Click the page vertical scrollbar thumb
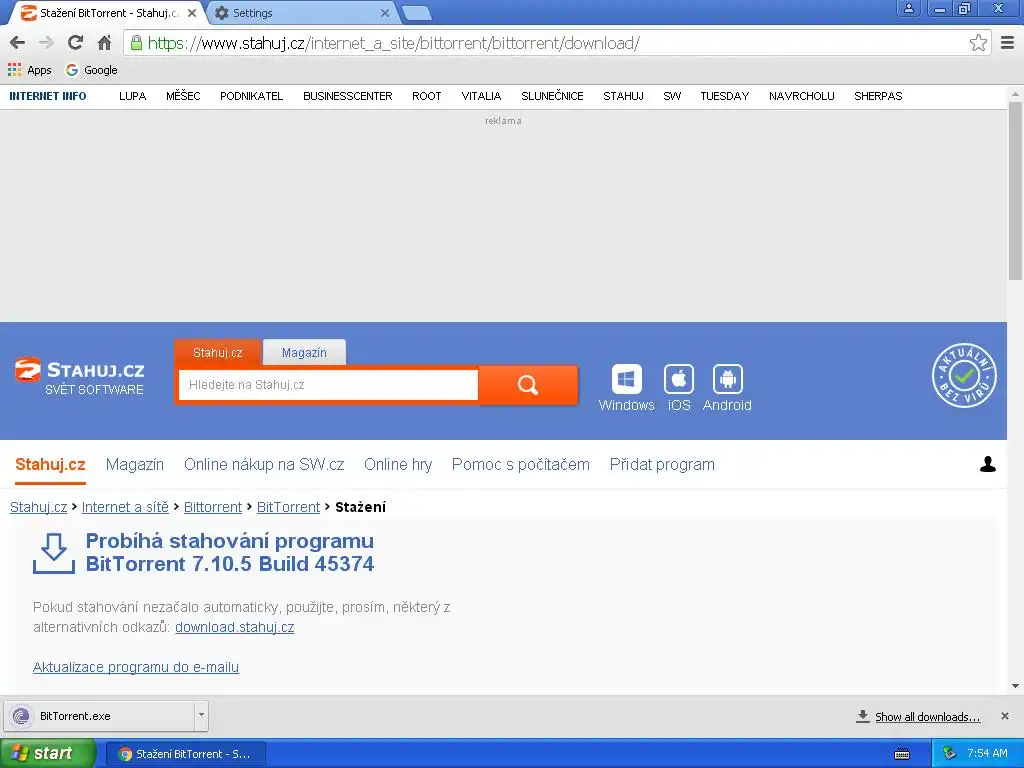The image size is (1024, 768). pos(1015,191)
